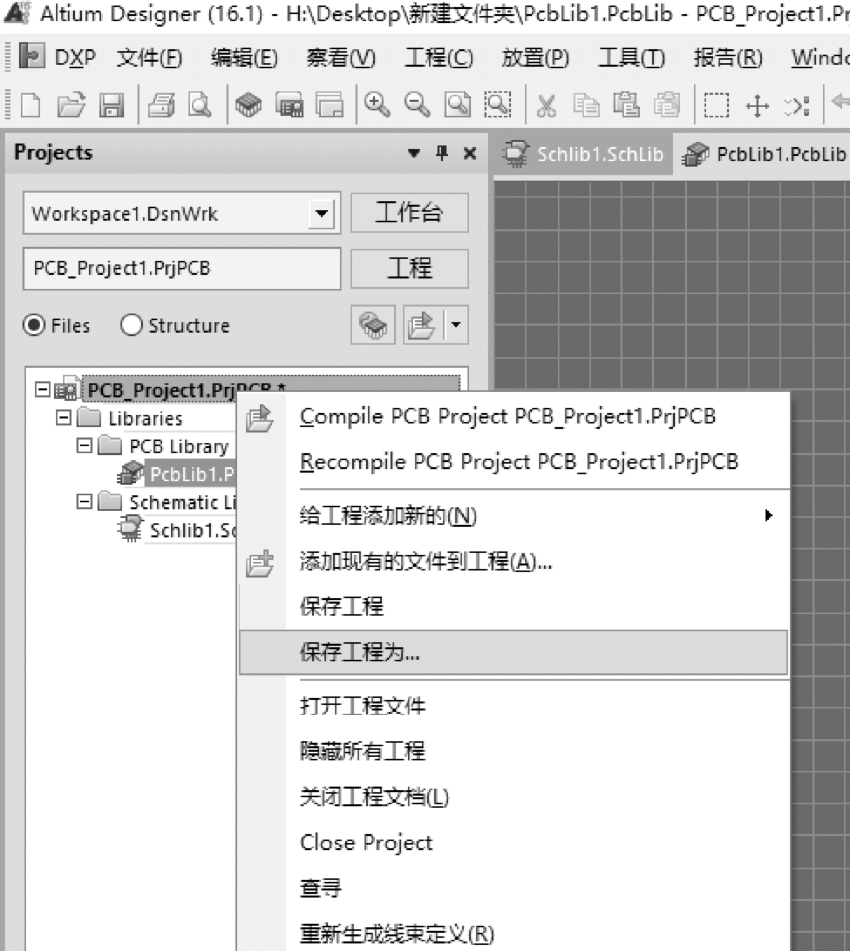The width and height of the screenshot is (850, 951).
Task: Select the Libraries folder tree item
Action: coord(145,418)
